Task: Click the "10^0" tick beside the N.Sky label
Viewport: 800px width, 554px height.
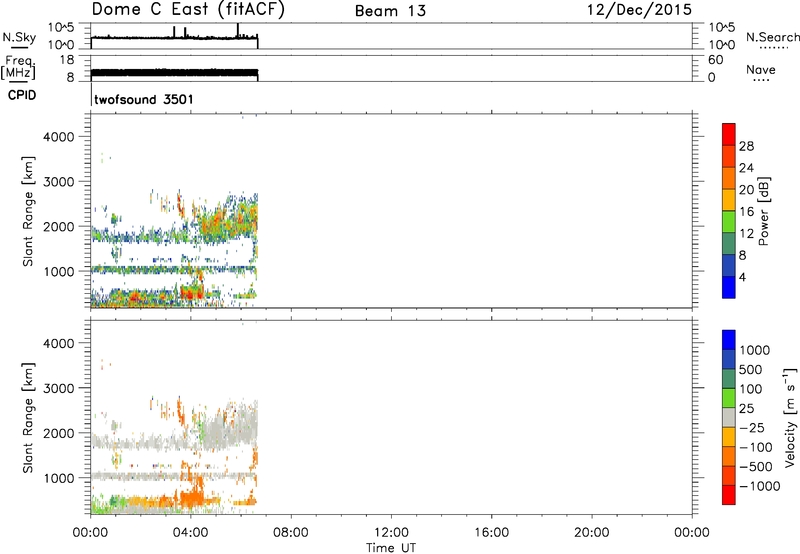Action: coord(61,45)
